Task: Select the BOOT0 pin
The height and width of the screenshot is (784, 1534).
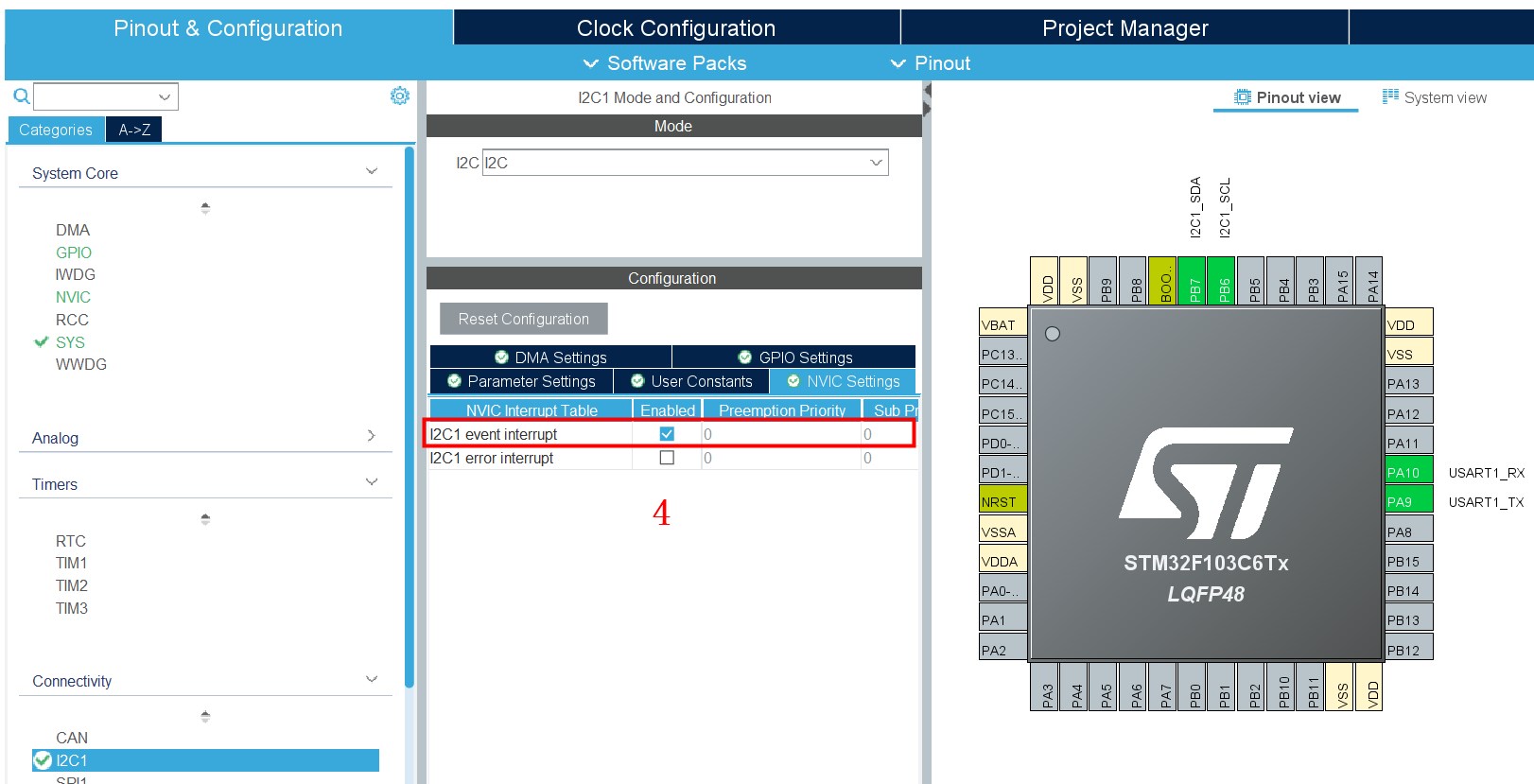Action: tap(1162, 280)
